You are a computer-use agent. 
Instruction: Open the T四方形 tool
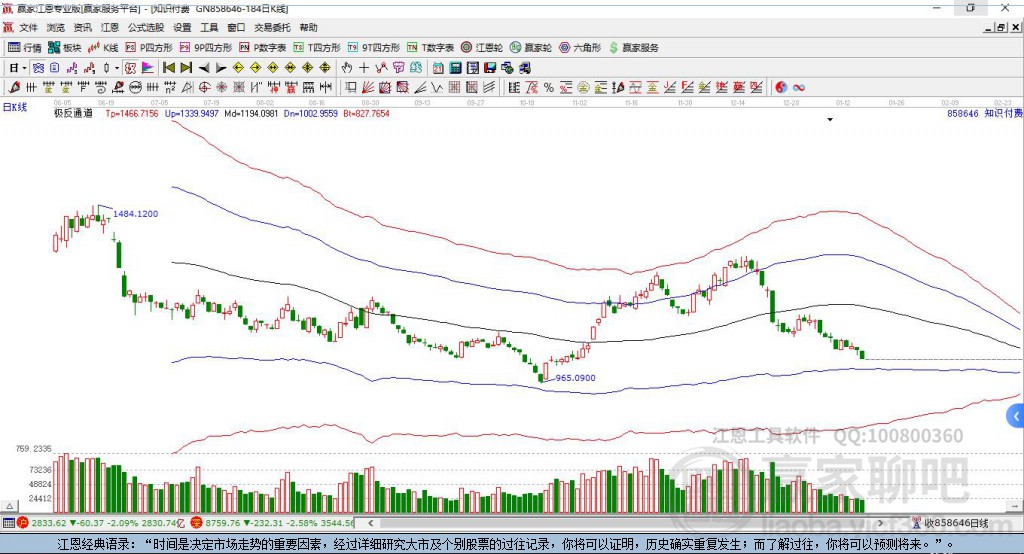click(x=317, y=48)
